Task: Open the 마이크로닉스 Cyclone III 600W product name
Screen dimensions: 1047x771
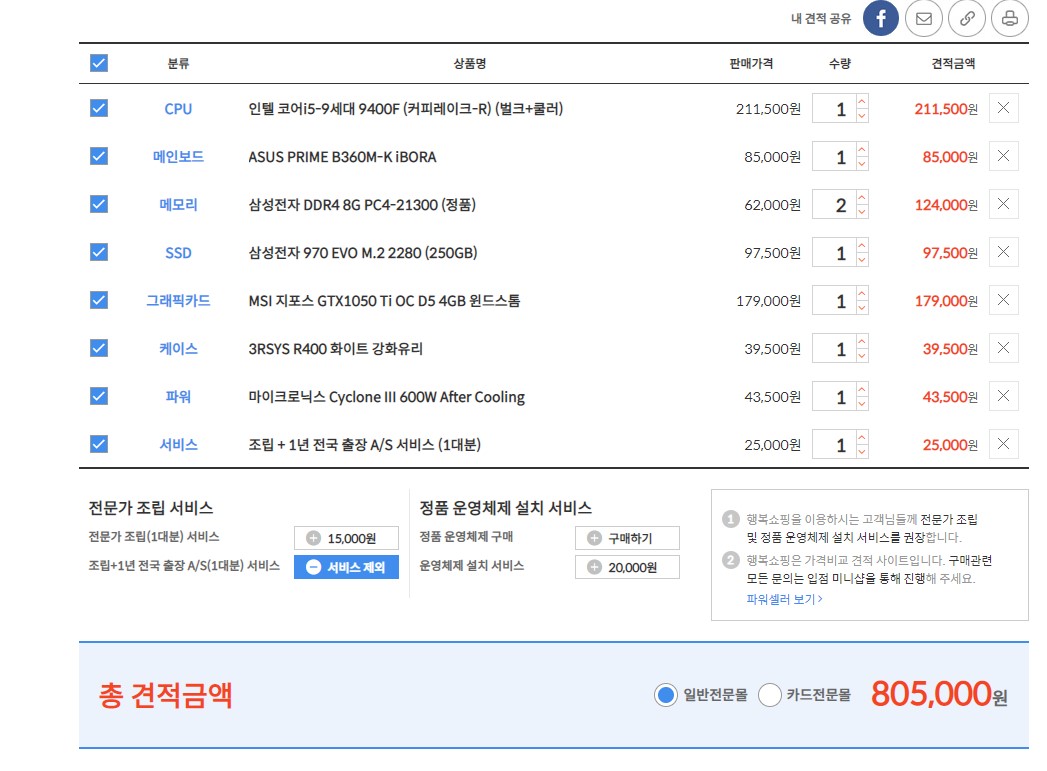Action: click(387, 397)
